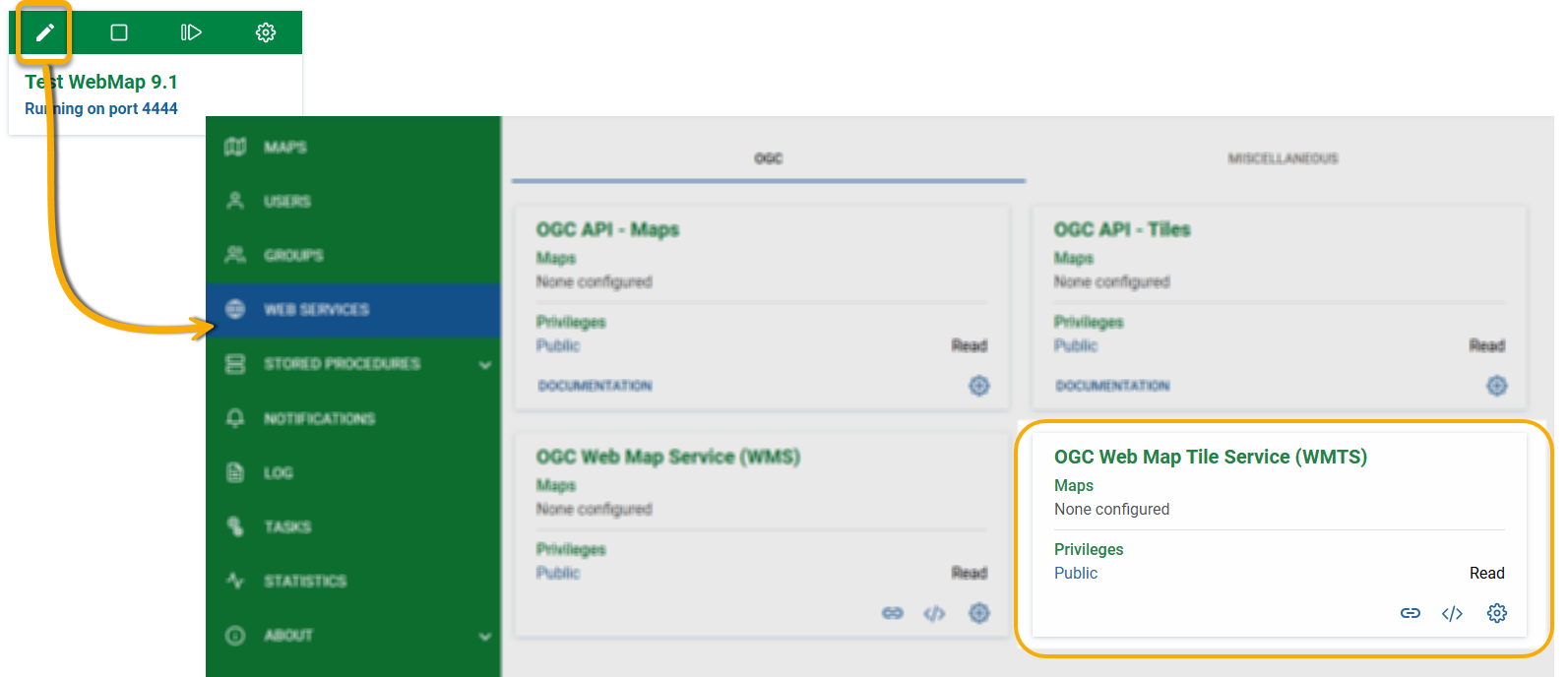Open Statistics in the sidebar
The image size is (1568, 677).
[x=304, y=582]
